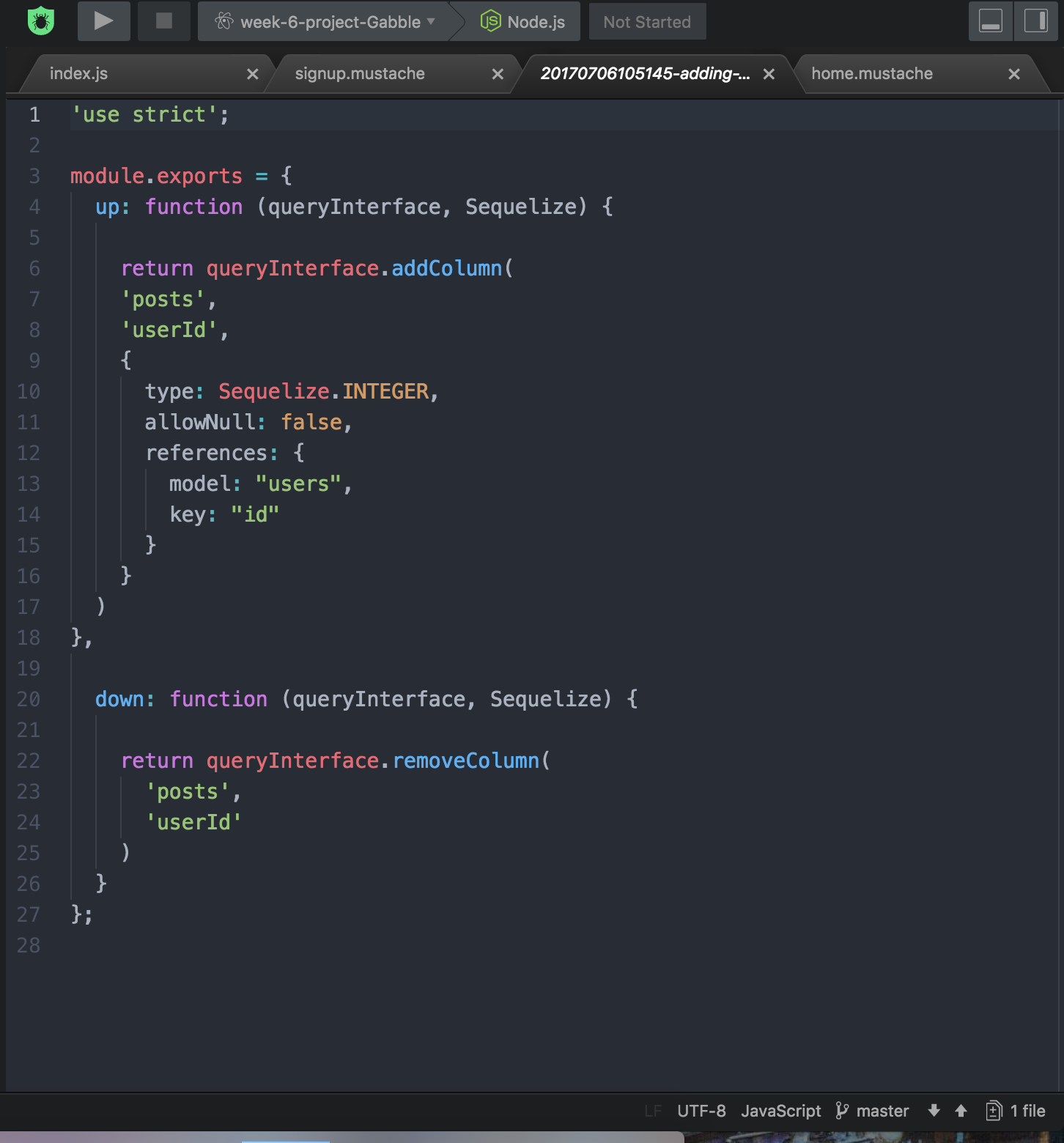This screenshot has width=1064, height=1143.
Task: Change syntax by clicking JavaScript grammar label
Action: coord(780,1111)
